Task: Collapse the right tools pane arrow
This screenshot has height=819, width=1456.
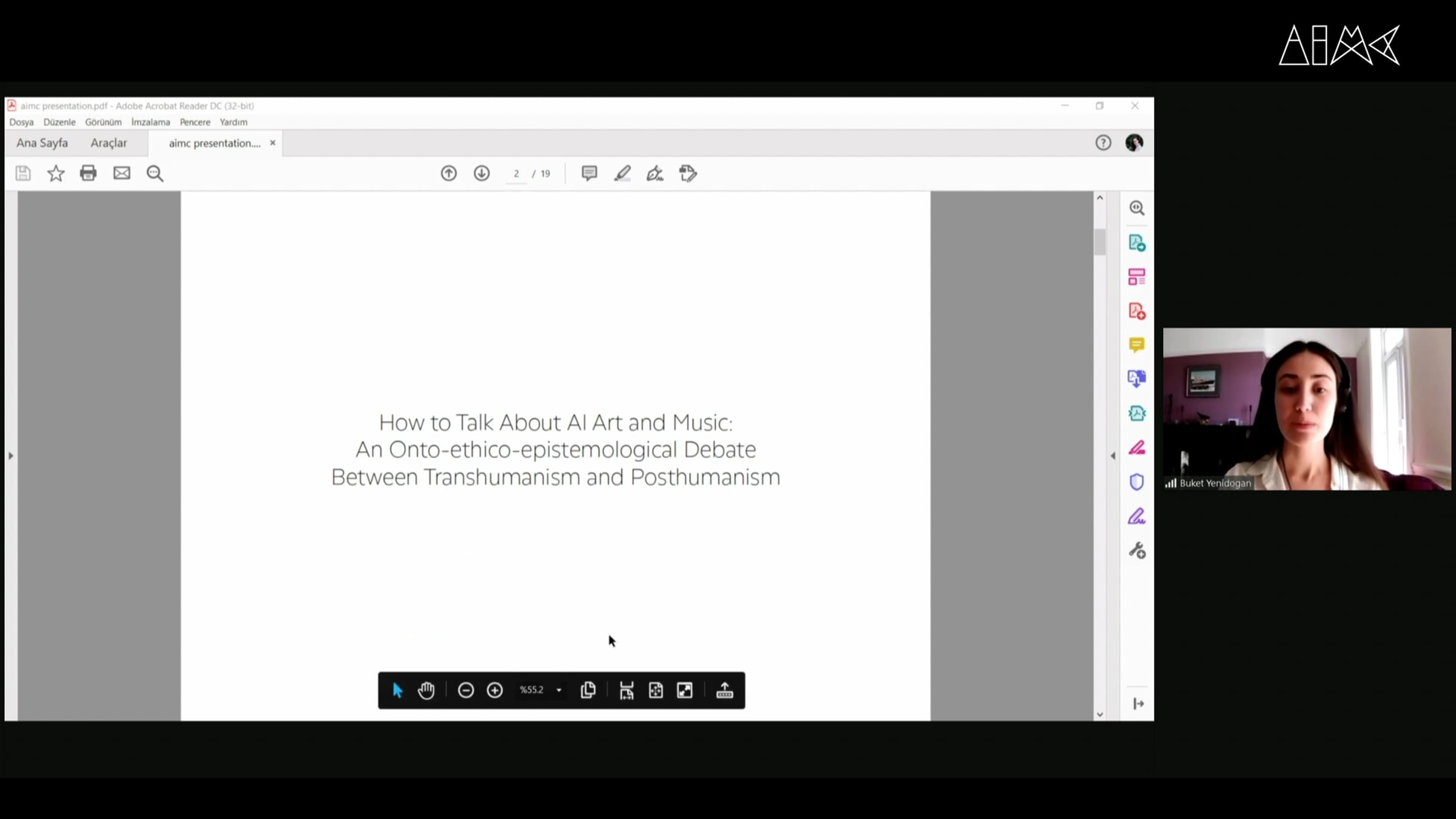Action: [1113, 456]
